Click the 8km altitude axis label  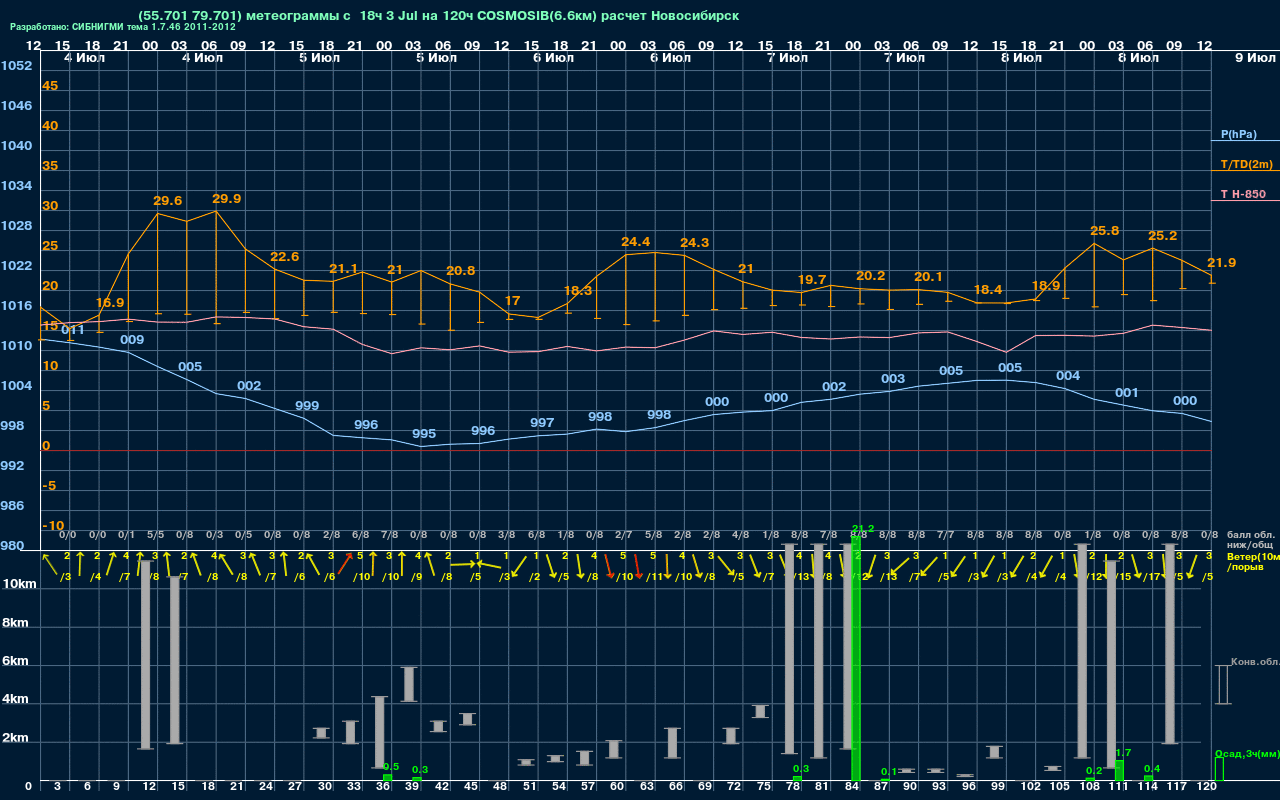point(17,623)
